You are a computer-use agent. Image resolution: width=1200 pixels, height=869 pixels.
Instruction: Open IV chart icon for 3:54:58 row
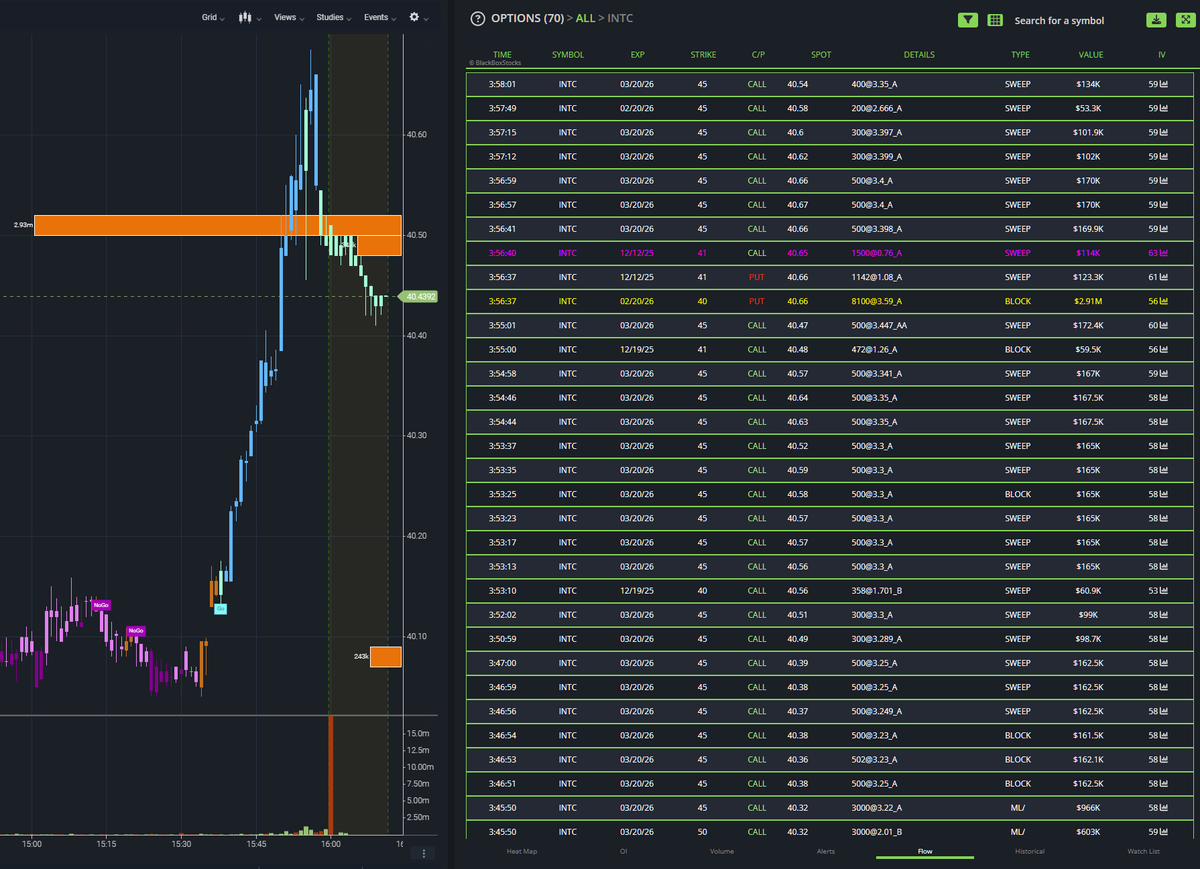1164,374
